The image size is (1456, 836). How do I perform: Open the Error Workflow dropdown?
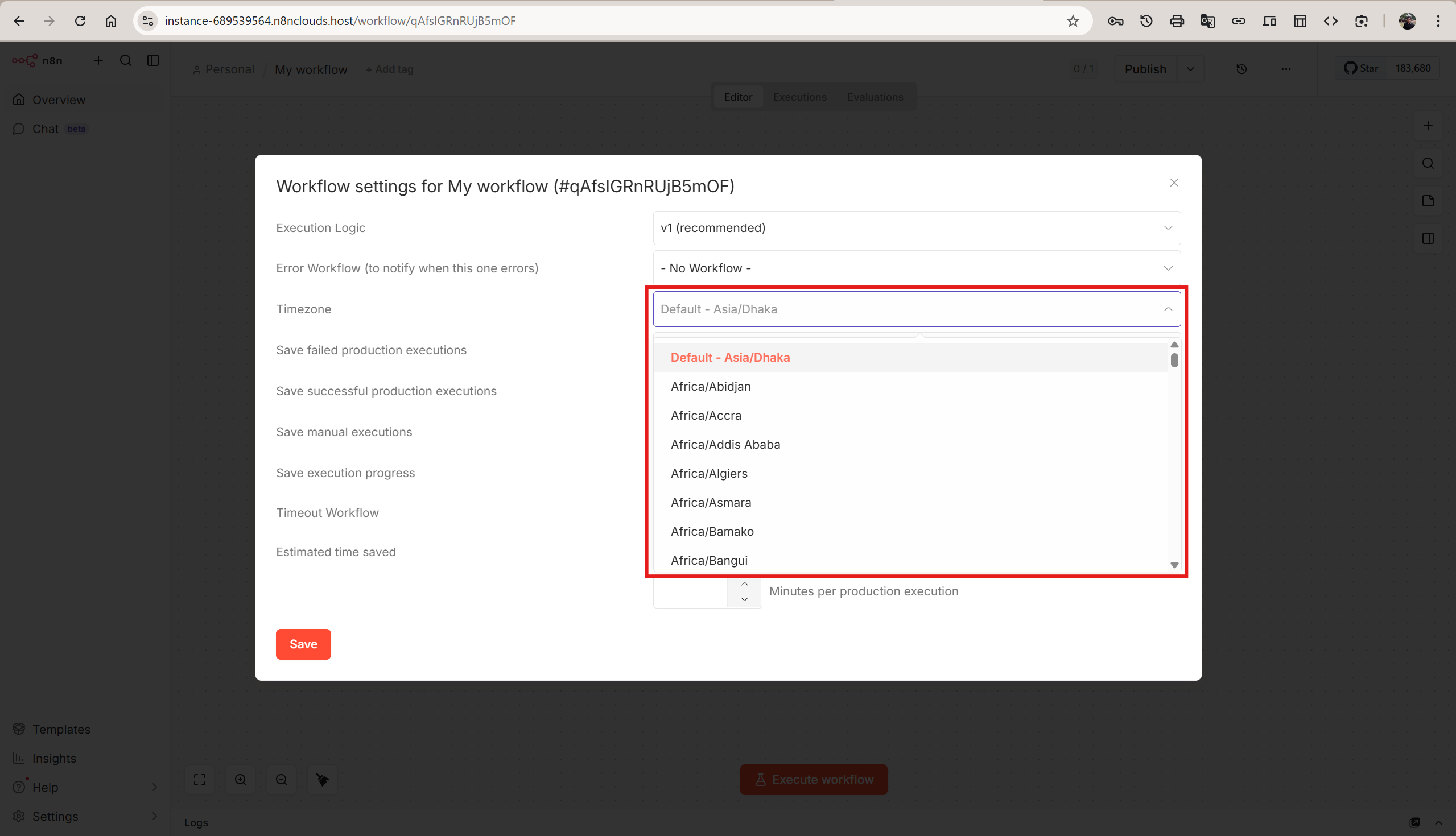pos(916,268)
